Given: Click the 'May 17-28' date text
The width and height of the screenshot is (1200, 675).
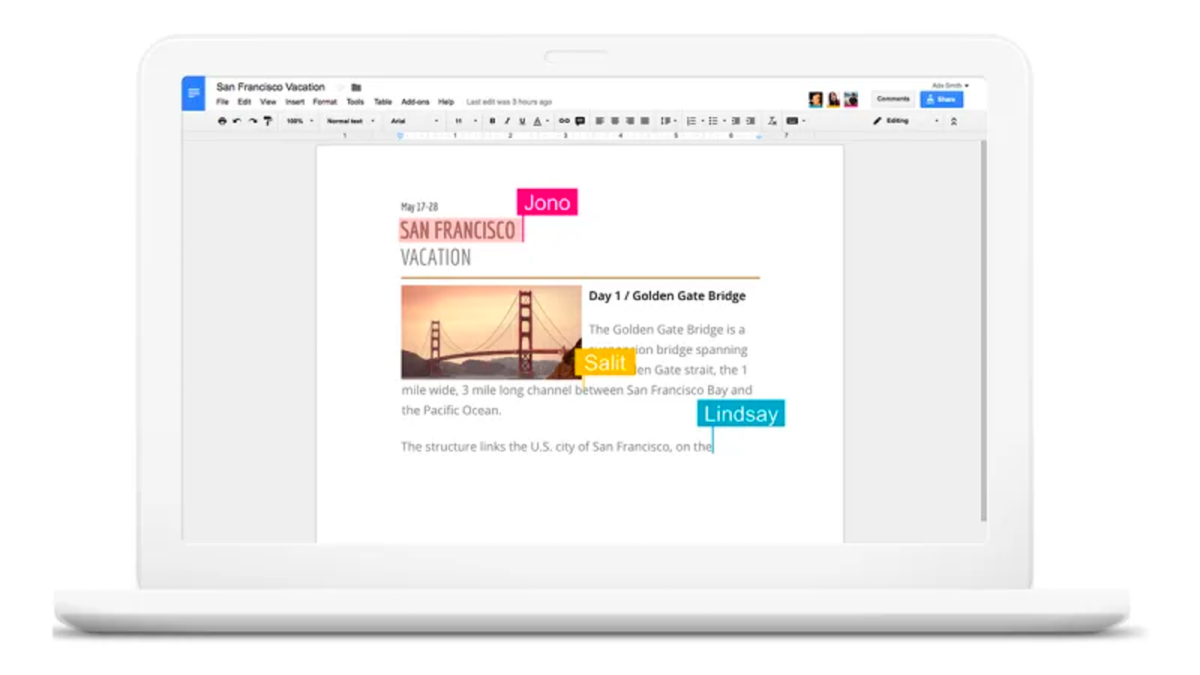Looking at the screenshot, I should coord(419,207).
